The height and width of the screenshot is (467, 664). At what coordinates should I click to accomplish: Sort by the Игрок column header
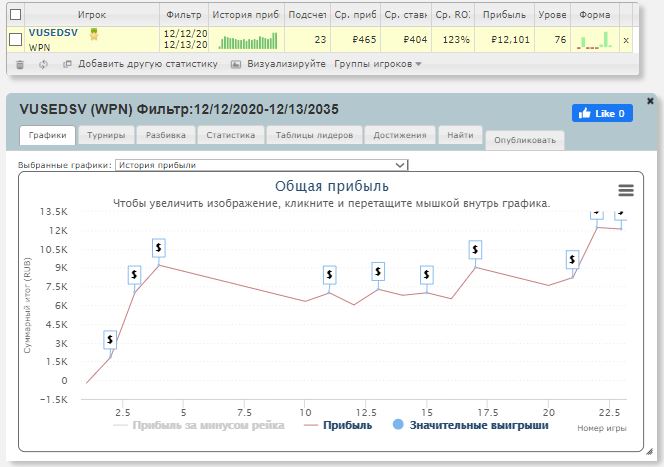[92, 15]
